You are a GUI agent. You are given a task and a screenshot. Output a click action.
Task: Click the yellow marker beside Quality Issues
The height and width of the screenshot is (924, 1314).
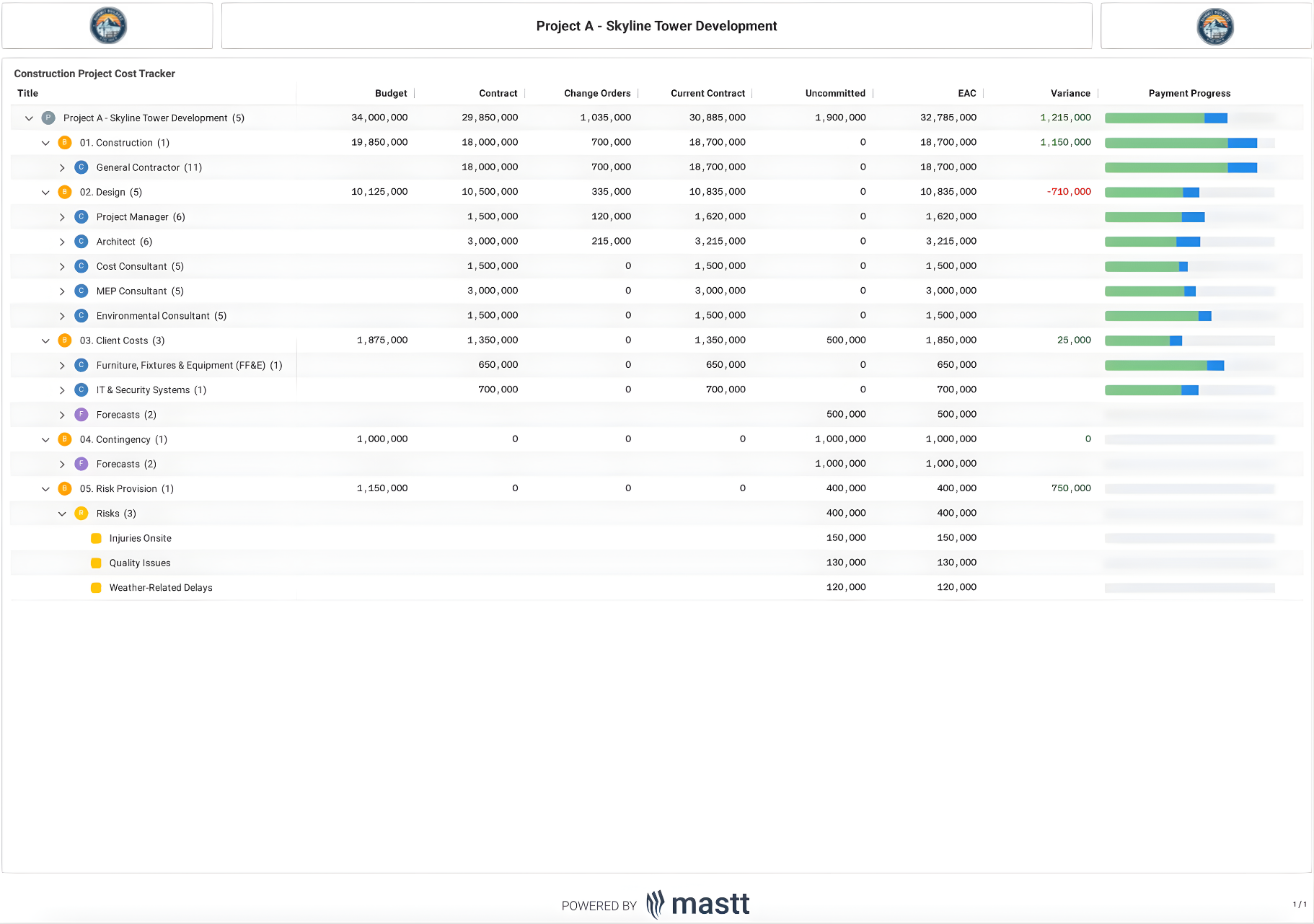pyautogui.click(x=97, y=563)
